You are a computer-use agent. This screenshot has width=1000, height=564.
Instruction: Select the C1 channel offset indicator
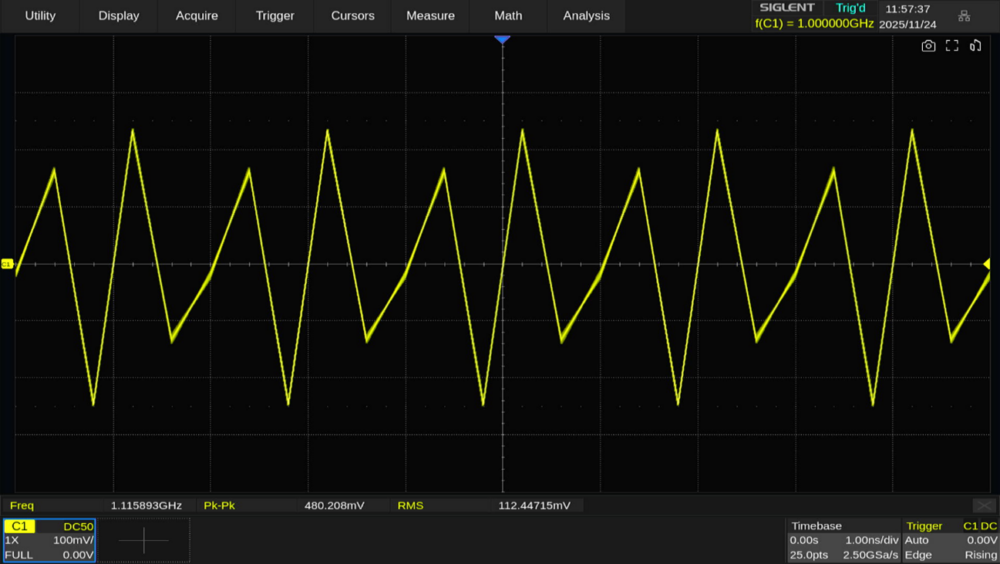(x=7, y=264)
